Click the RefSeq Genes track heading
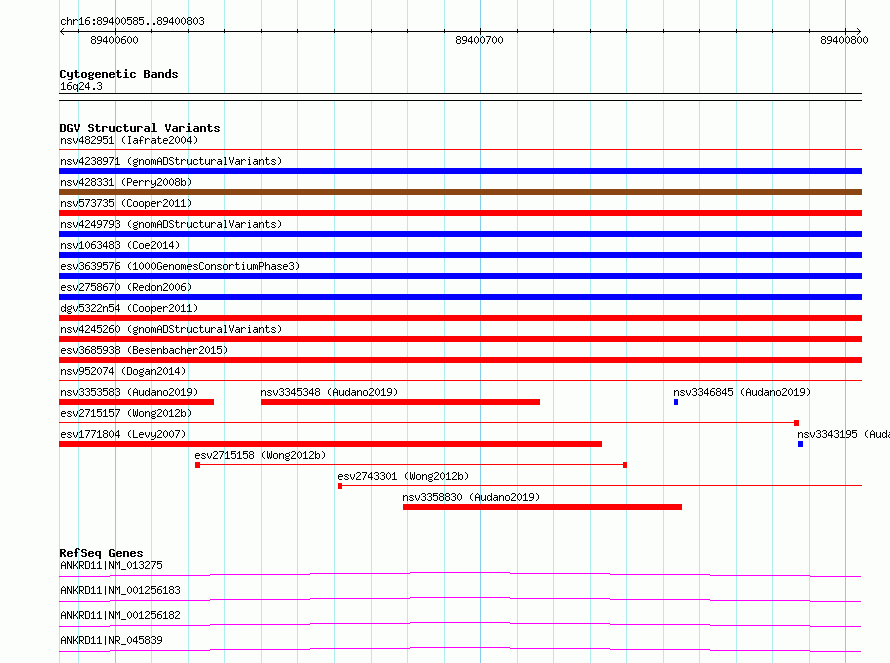 pos(101,553)
